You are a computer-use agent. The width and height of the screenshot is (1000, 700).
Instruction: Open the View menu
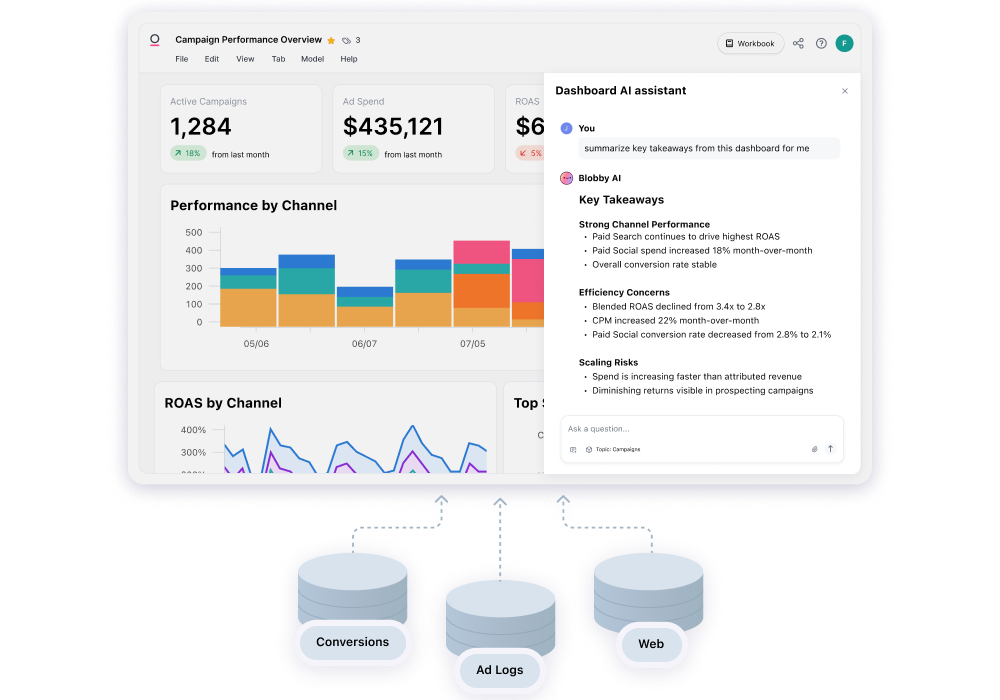click(x=245, y=59)
